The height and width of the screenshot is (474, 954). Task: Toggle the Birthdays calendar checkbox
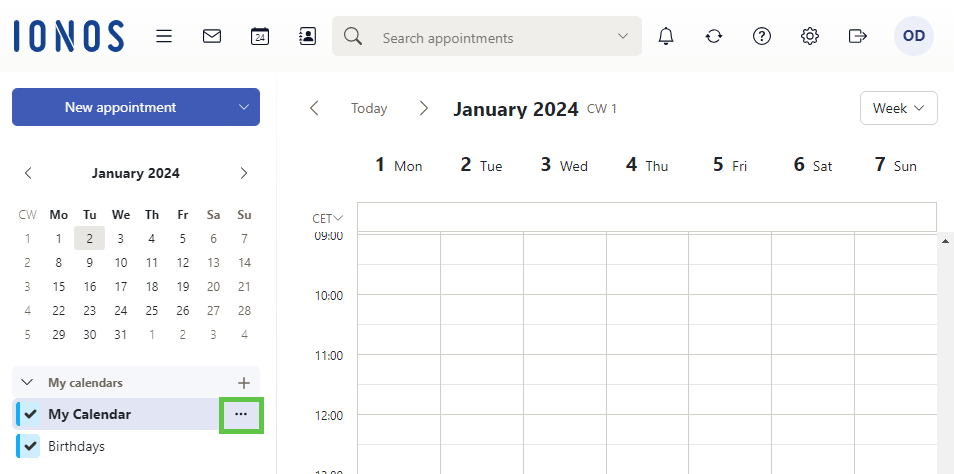[31, 446]
